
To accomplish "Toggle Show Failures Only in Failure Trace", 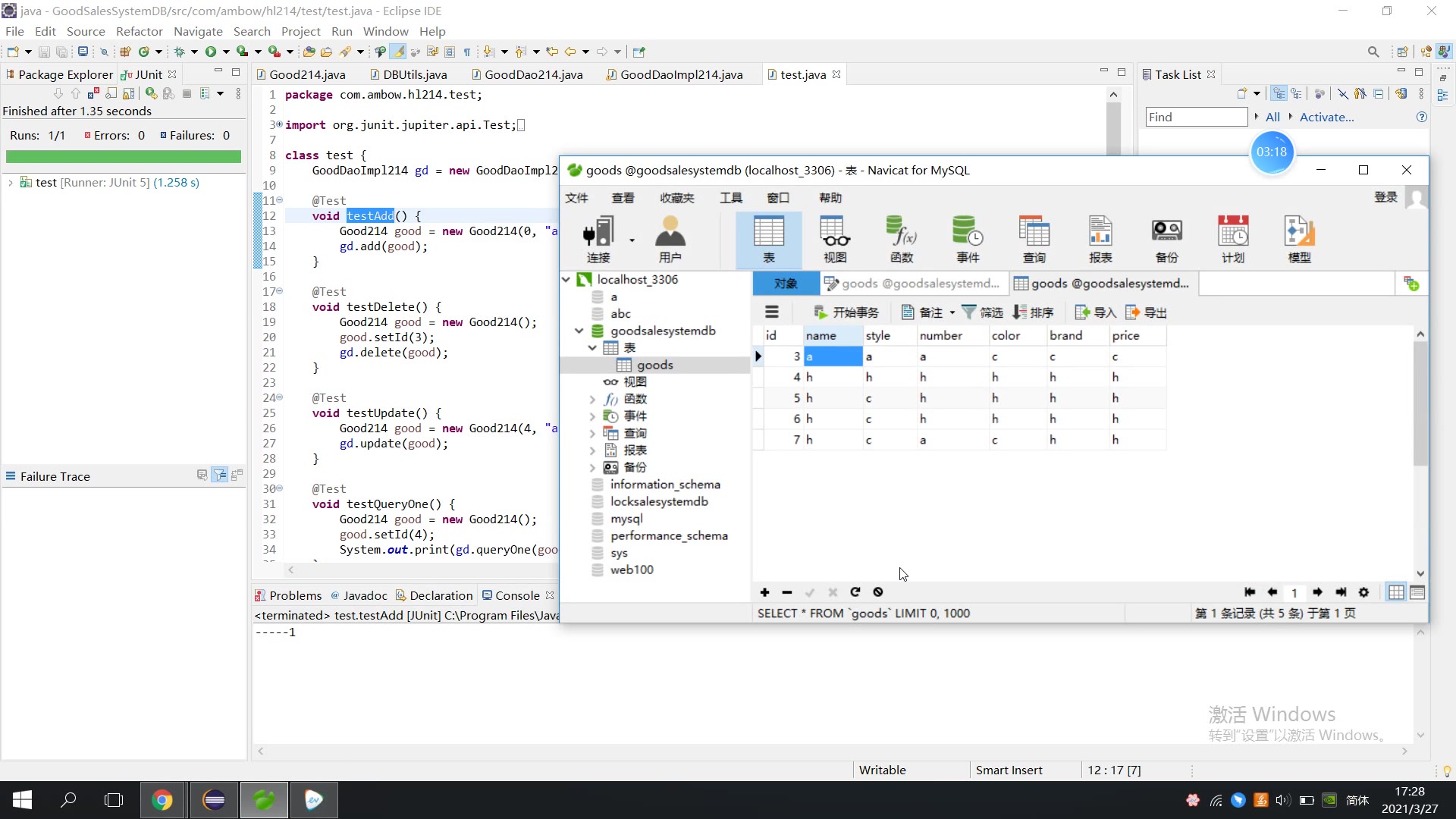I will [220, 475].
